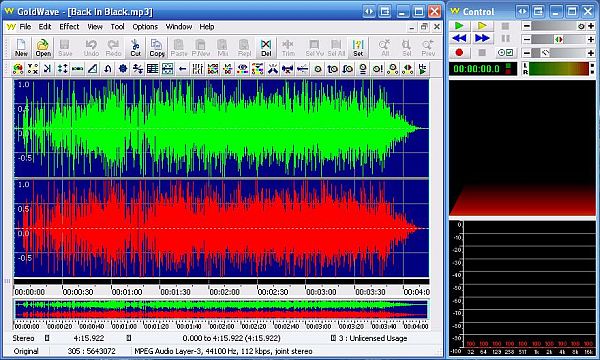Click the triangle ramp effect icon
The height and width of the screenshot is (360, 600).
(x=93, y=69)
